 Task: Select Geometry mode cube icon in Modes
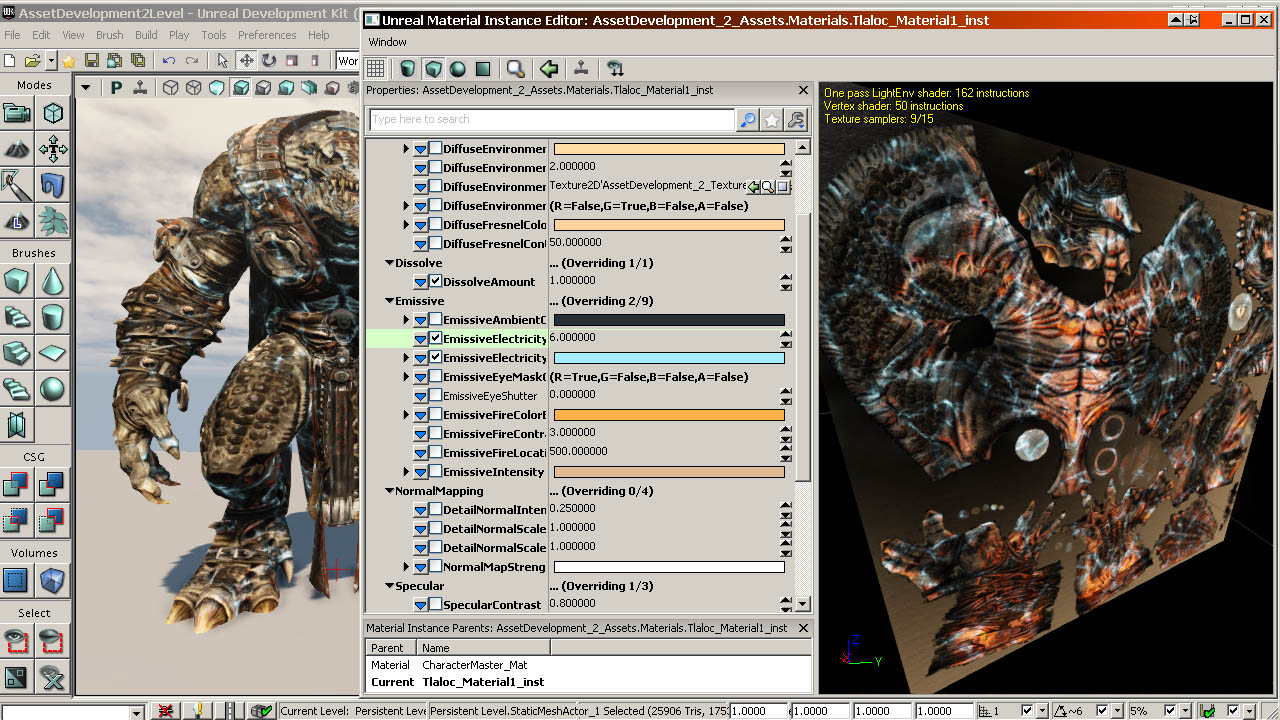[x=52, y=113]
